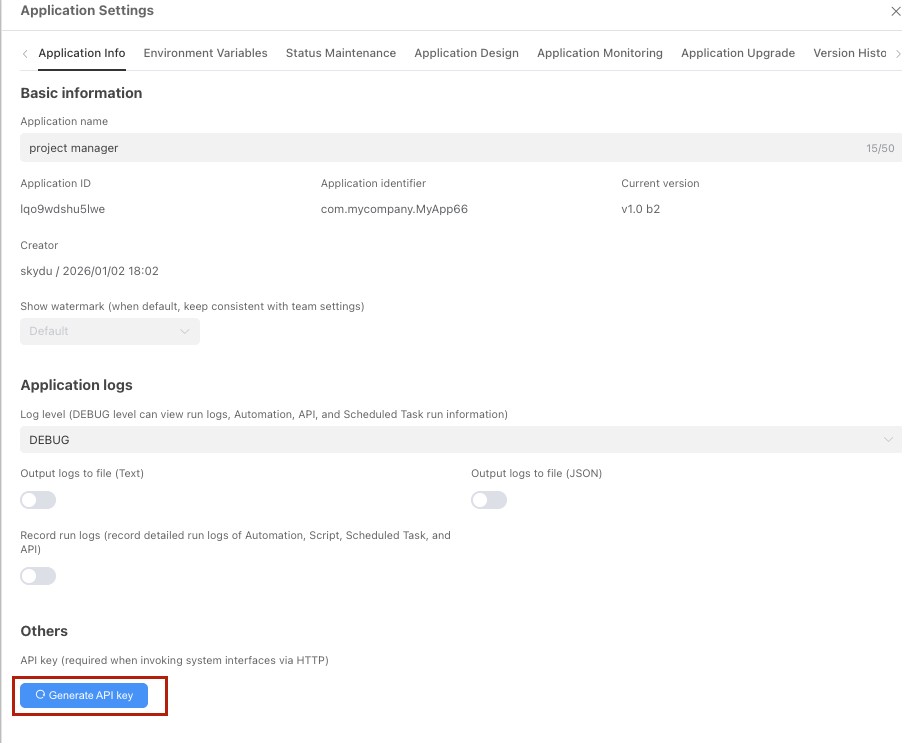Click the Application ID value lqo9wdshu5lwe
Screen dimensions: 902x743
tap(63, 209)
